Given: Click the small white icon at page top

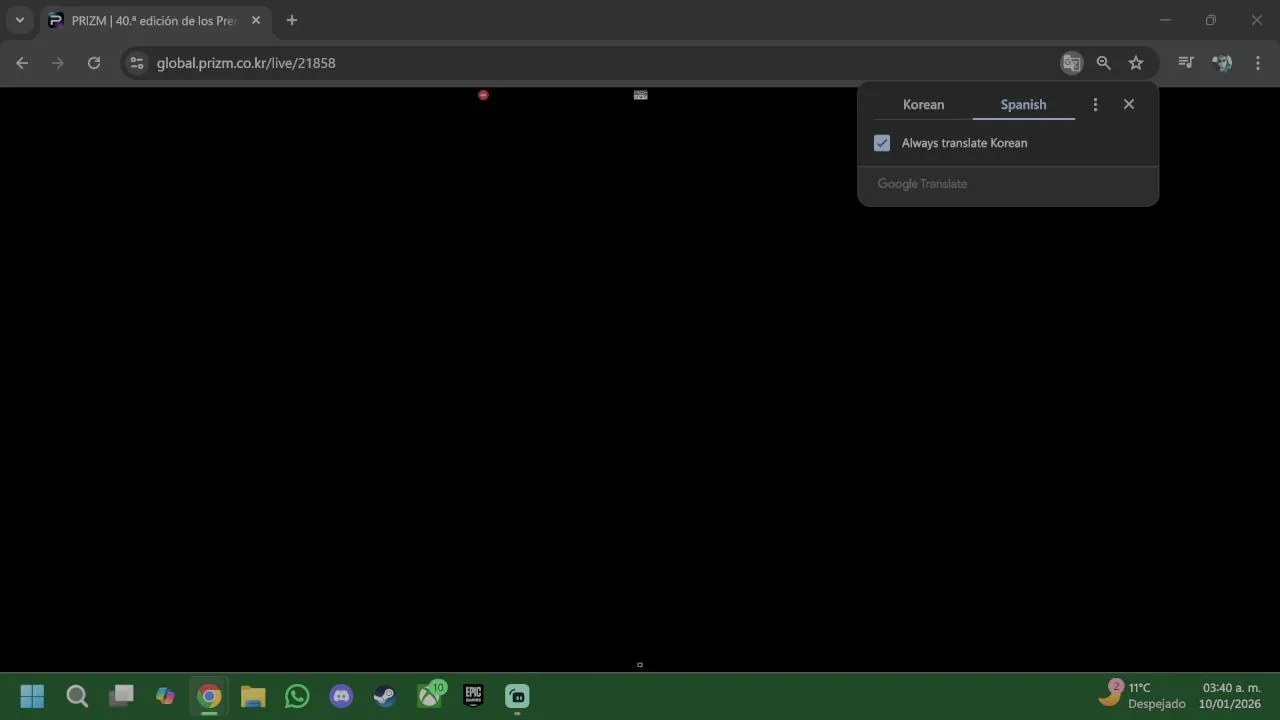Looking at the screenshot, I should (x=641, y=95).
